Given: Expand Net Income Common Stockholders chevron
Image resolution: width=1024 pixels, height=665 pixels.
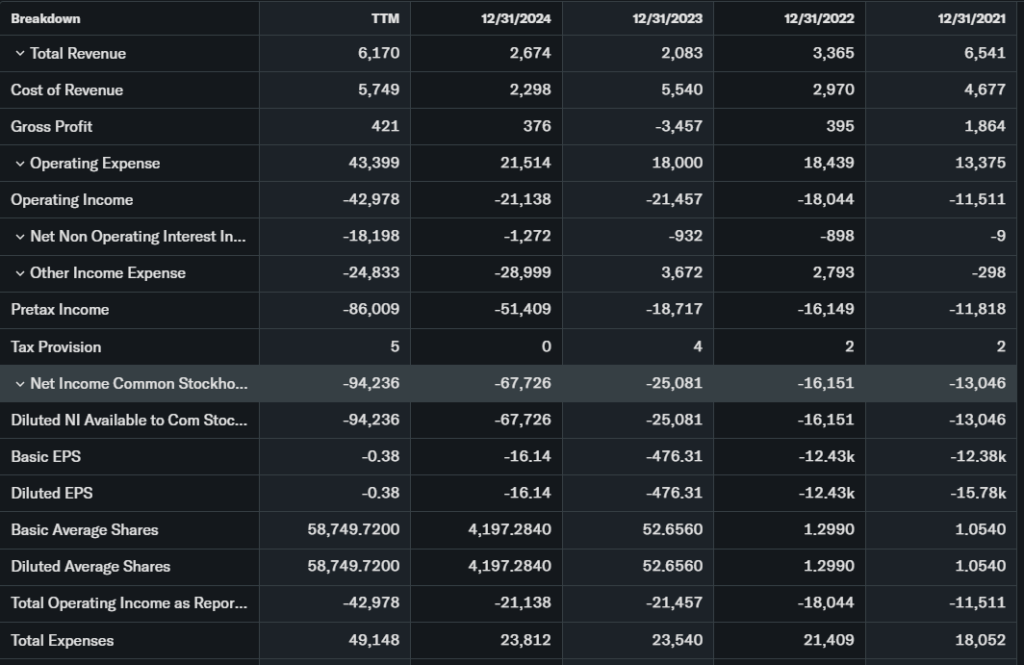Looking at the screenshot, I should 19,384.
